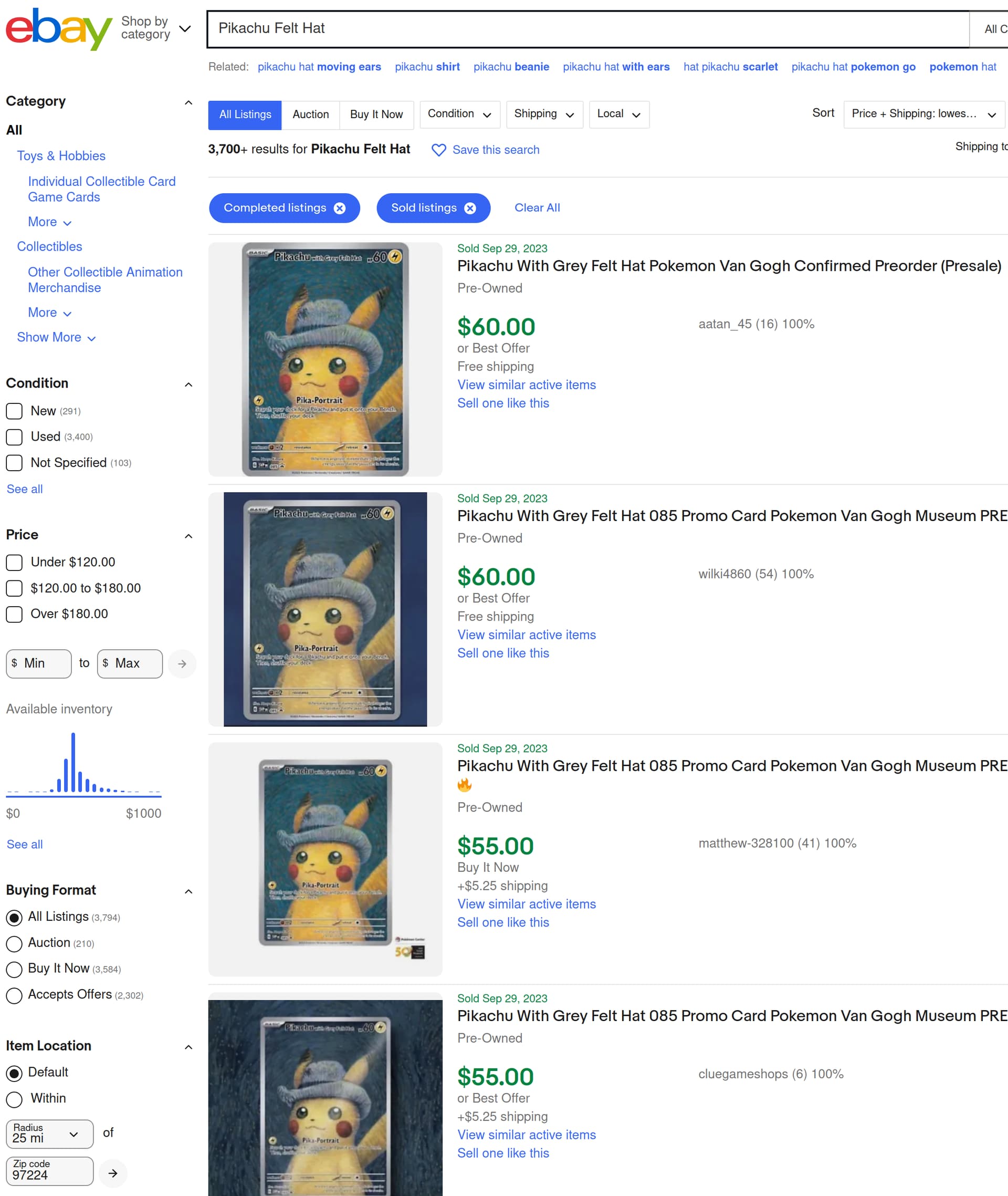
Task: Click the Clear All filters link
Action: (x=537, y=208)
